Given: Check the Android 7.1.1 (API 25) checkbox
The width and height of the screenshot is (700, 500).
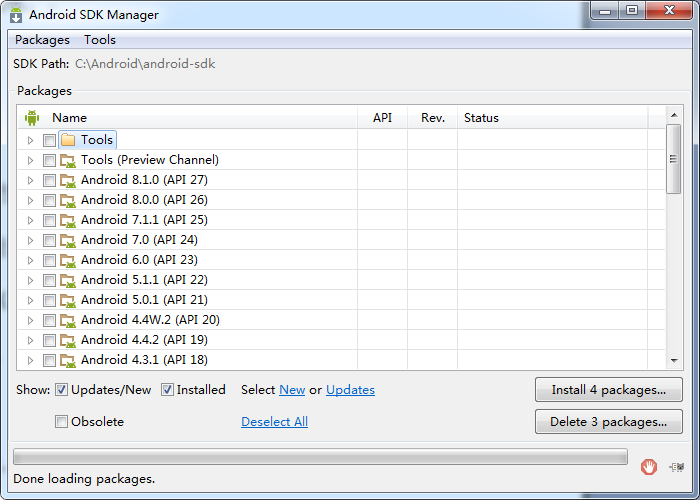Looking at the screenshot, I should (49, 221).
